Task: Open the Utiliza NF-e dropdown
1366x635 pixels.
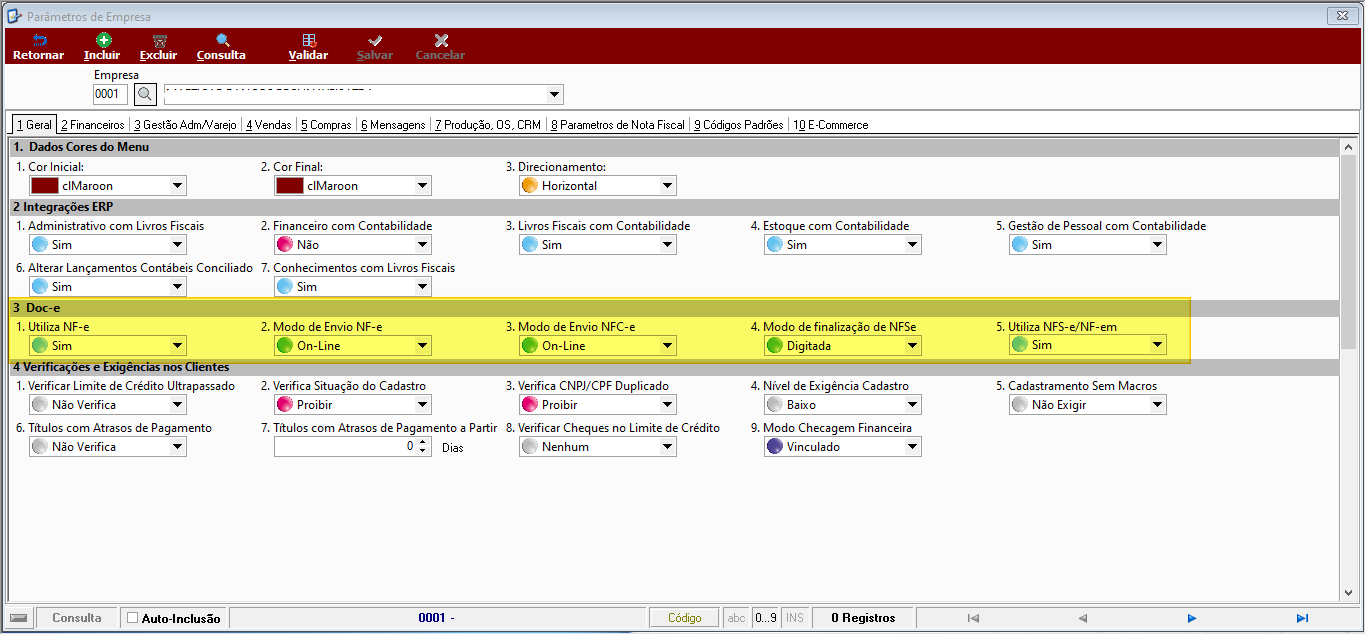Action: 178,345
